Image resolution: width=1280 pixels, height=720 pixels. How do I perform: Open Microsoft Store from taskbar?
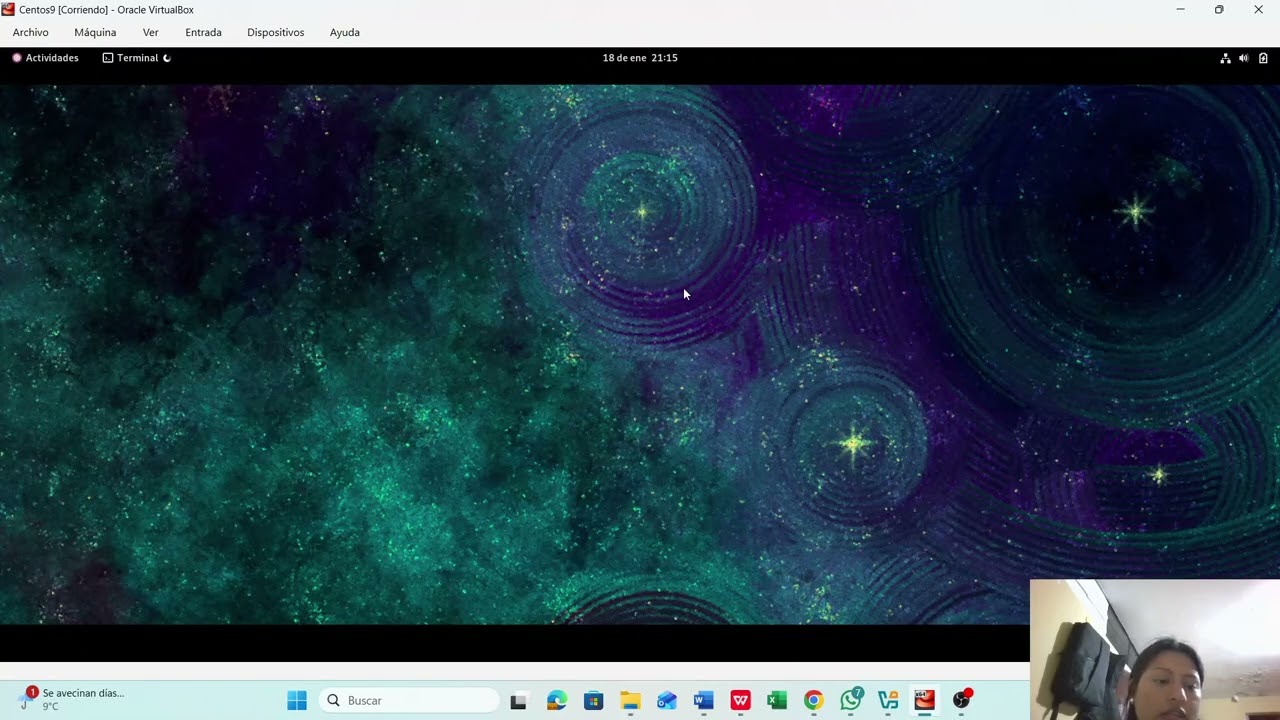(594, 700)
